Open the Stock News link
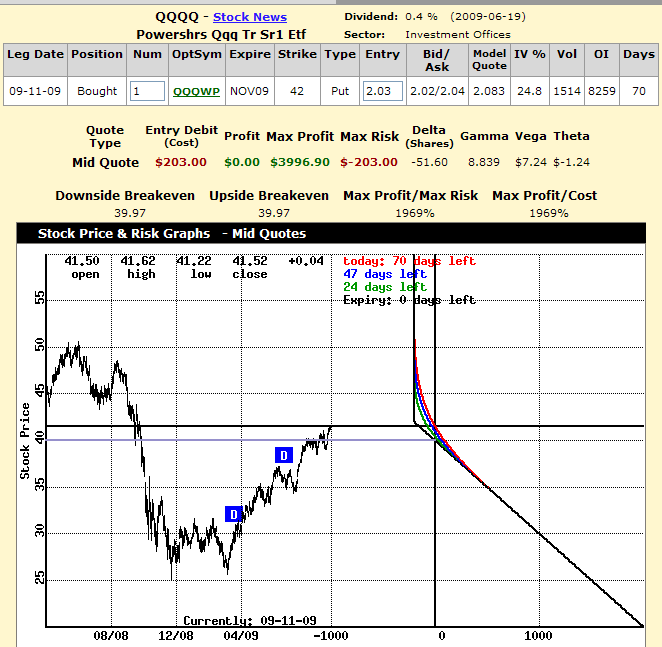Viewport: 662px width, 647px height. [x=250, y=17]
